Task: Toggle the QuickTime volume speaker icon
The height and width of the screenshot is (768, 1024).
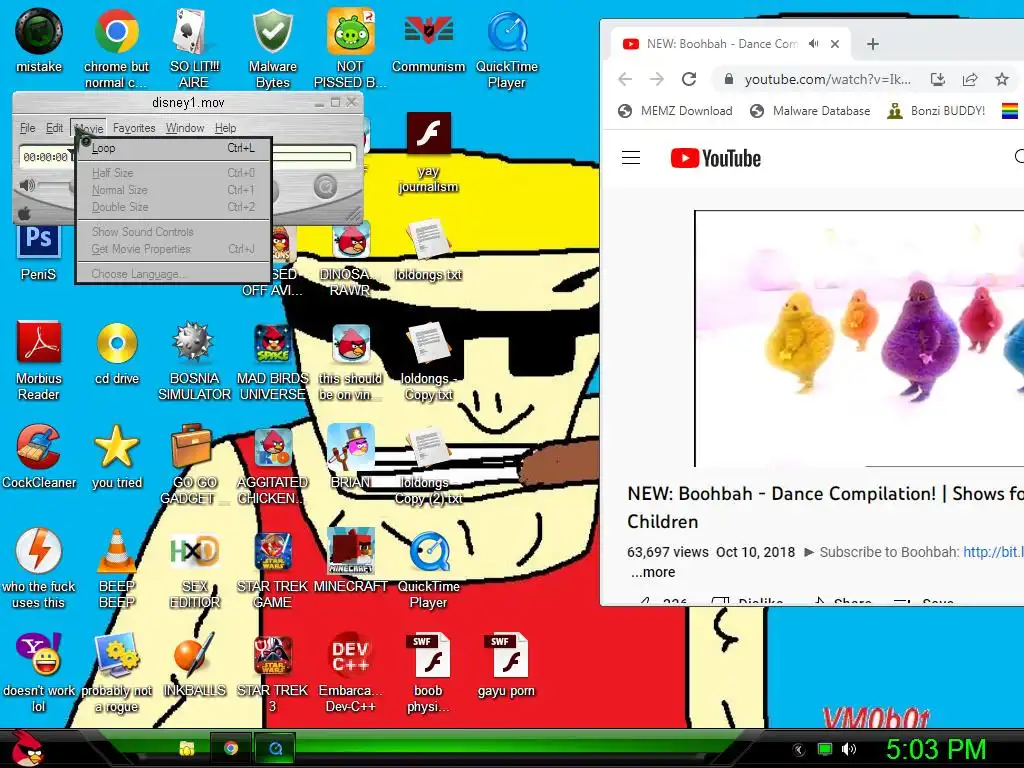Action: 27,185
